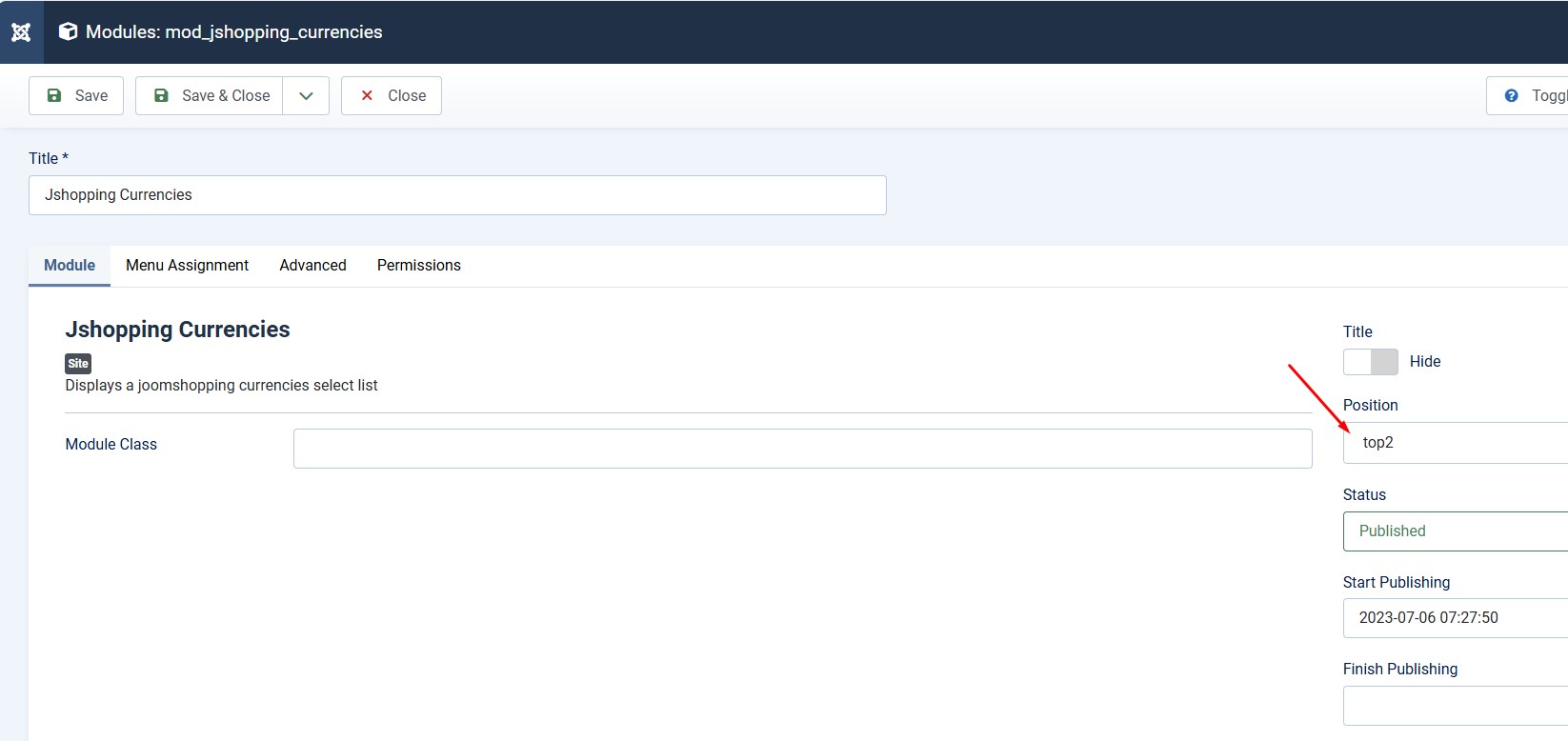Viewport: 1568px width, 741px height.
Task: Click the red X Close icon
Action: (367, 95)
